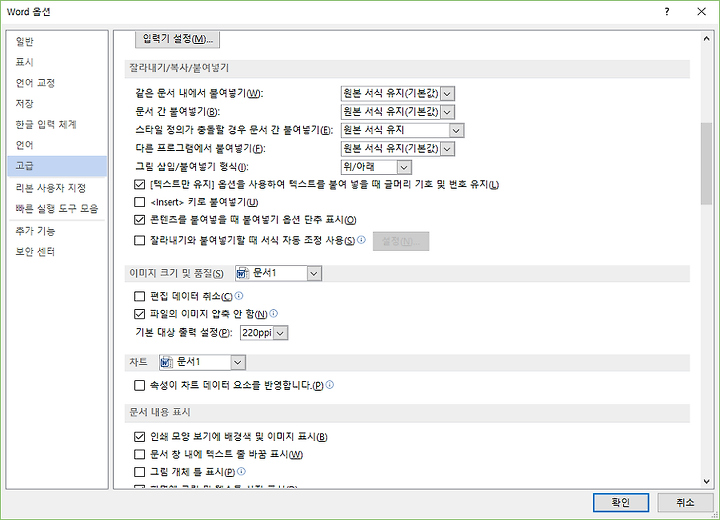720x520 pixels.
Task: Select 표시 category in sidebar
Action: click(x=57, y=62)
